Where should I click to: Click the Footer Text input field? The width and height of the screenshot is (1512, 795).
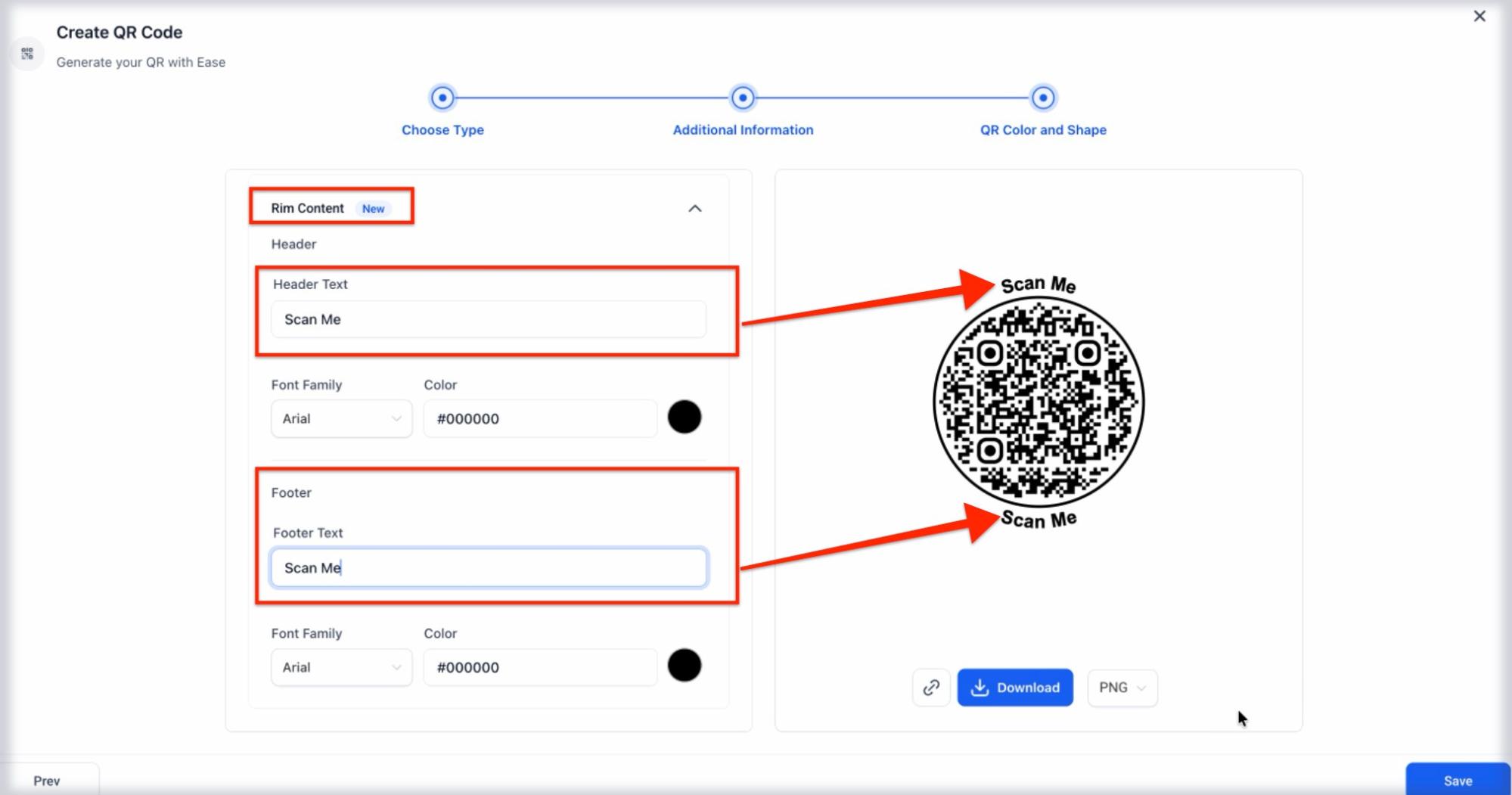(489, 568)
